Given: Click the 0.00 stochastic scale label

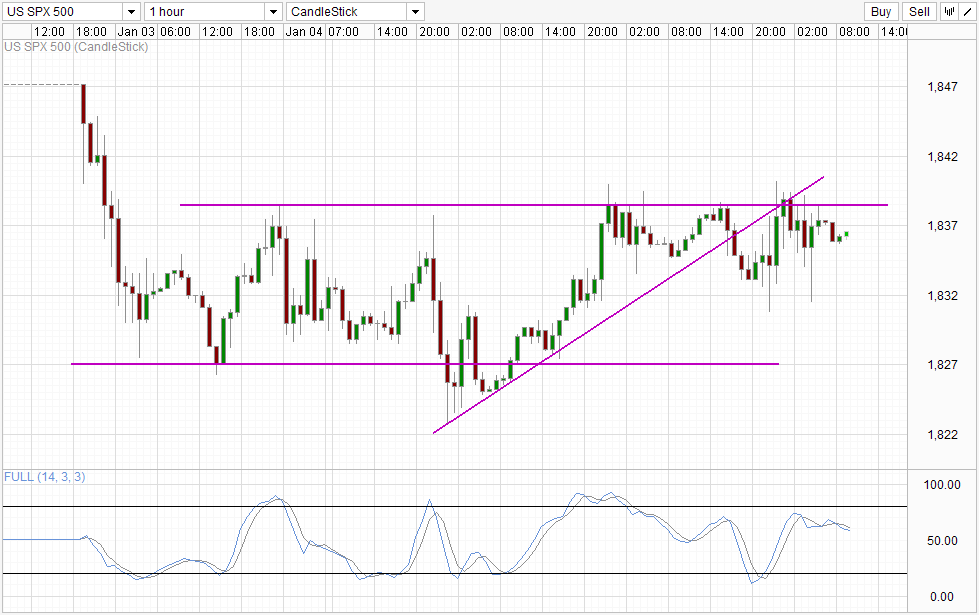Looking at the screenshot, I should click(942, 597).
